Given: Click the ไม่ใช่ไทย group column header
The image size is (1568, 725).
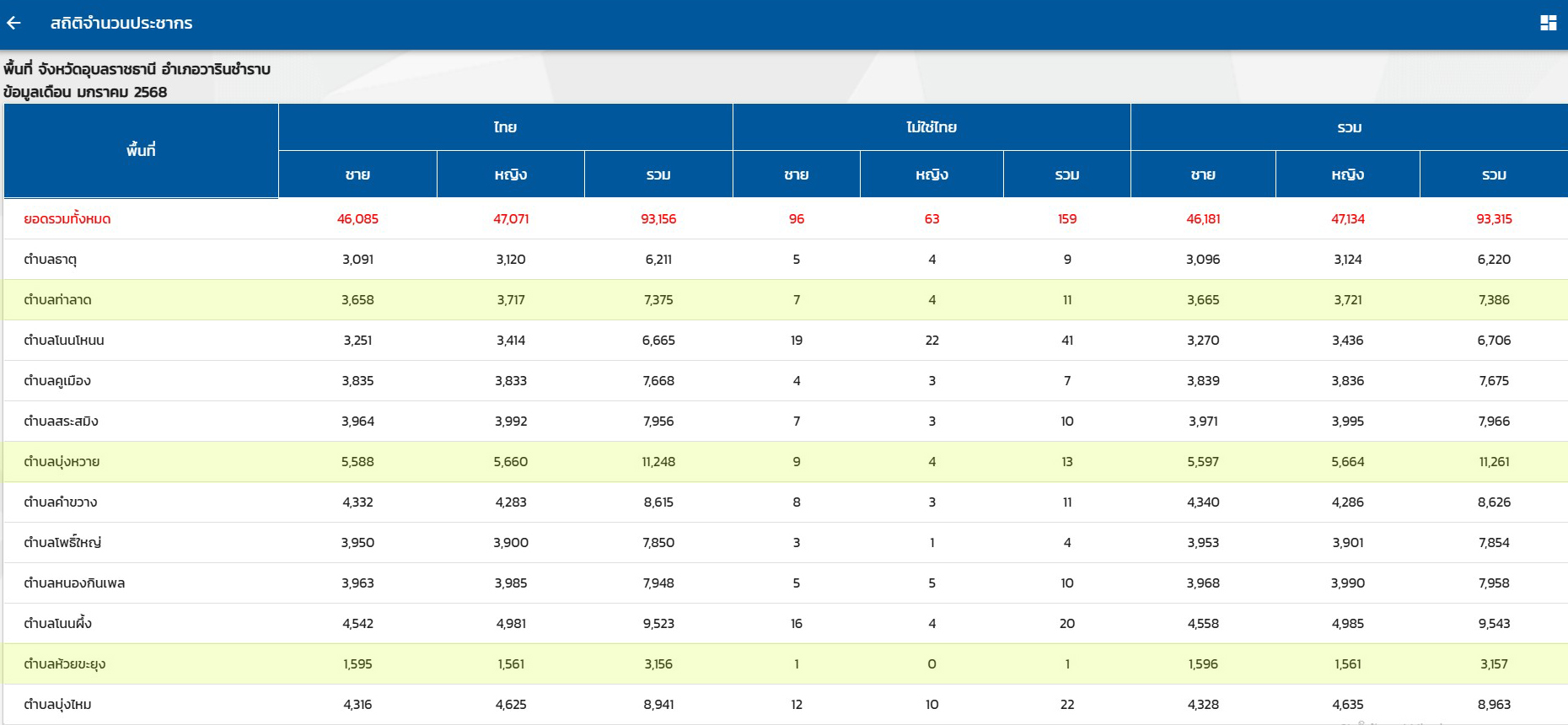Looking at the screenshot, I should [931, 127].
